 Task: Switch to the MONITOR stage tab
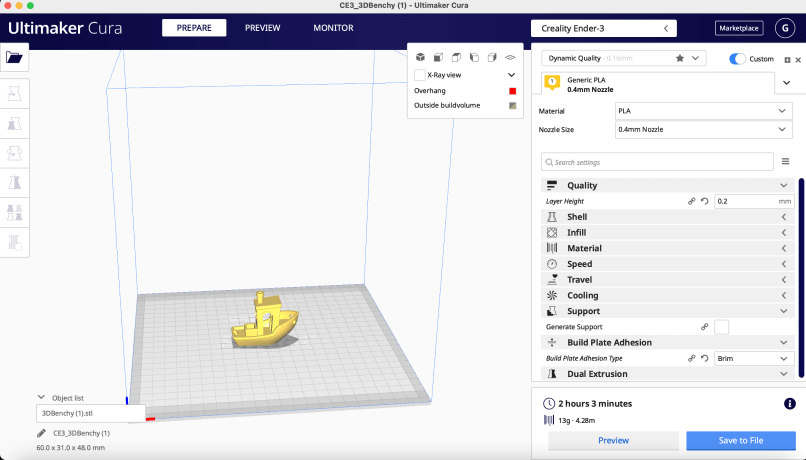coord(333,28)
